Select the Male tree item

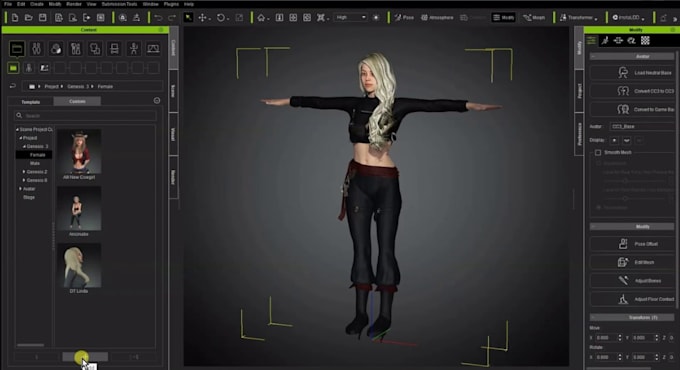click(x=35, y=164)
